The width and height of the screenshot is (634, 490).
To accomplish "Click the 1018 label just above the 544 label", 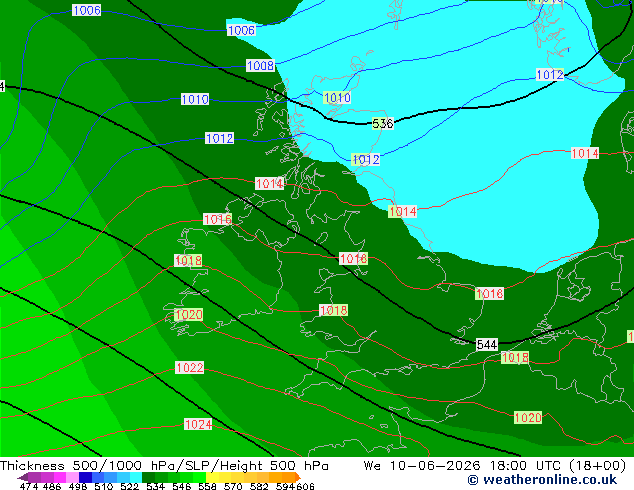I will pyautogui.click(x=490, y=294).
